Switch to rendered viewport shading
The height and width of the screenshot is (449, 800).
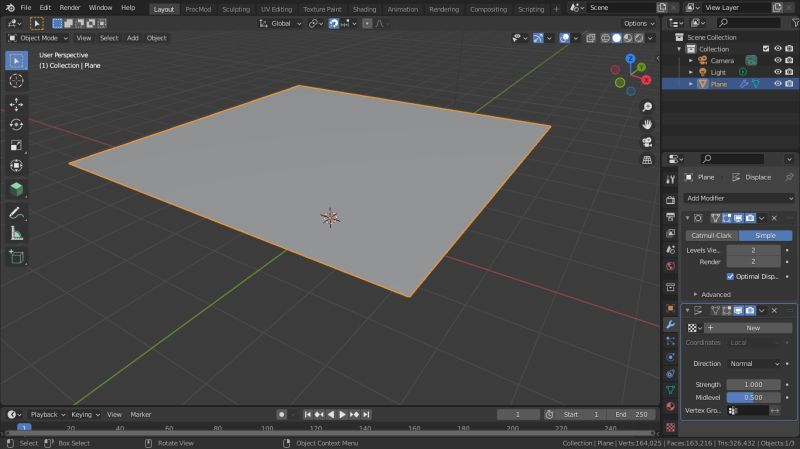click(639, 38)
